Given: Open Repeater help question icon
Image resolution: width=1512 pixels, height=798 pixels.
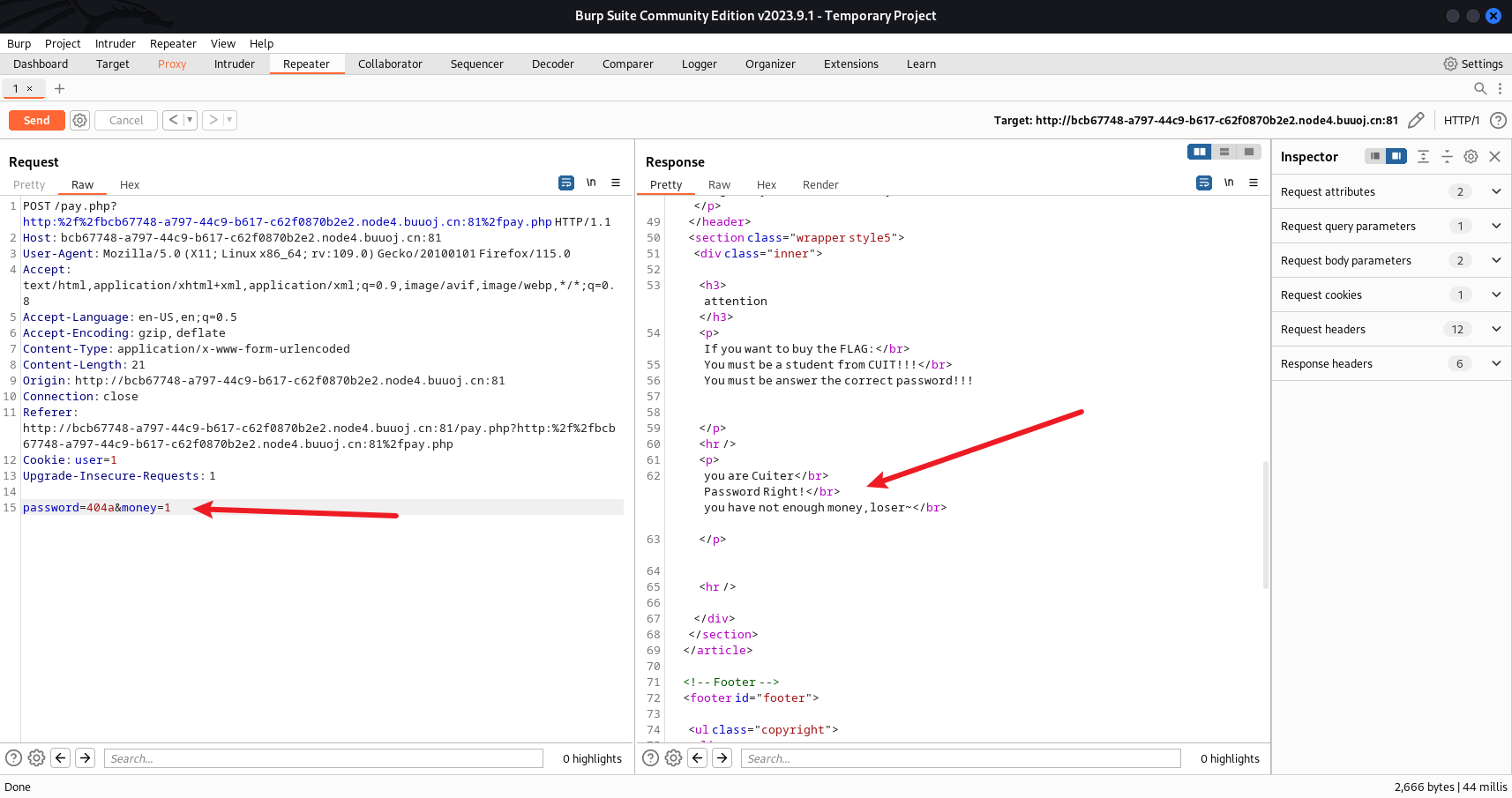Looking at the screenshot, I should pos(1498,120).
